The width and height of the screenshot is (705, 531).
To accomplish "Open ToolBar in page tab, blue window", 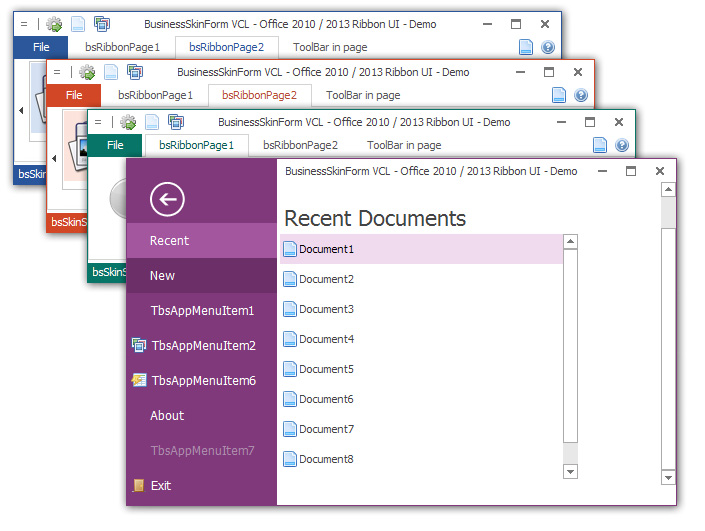I will 330,47.
